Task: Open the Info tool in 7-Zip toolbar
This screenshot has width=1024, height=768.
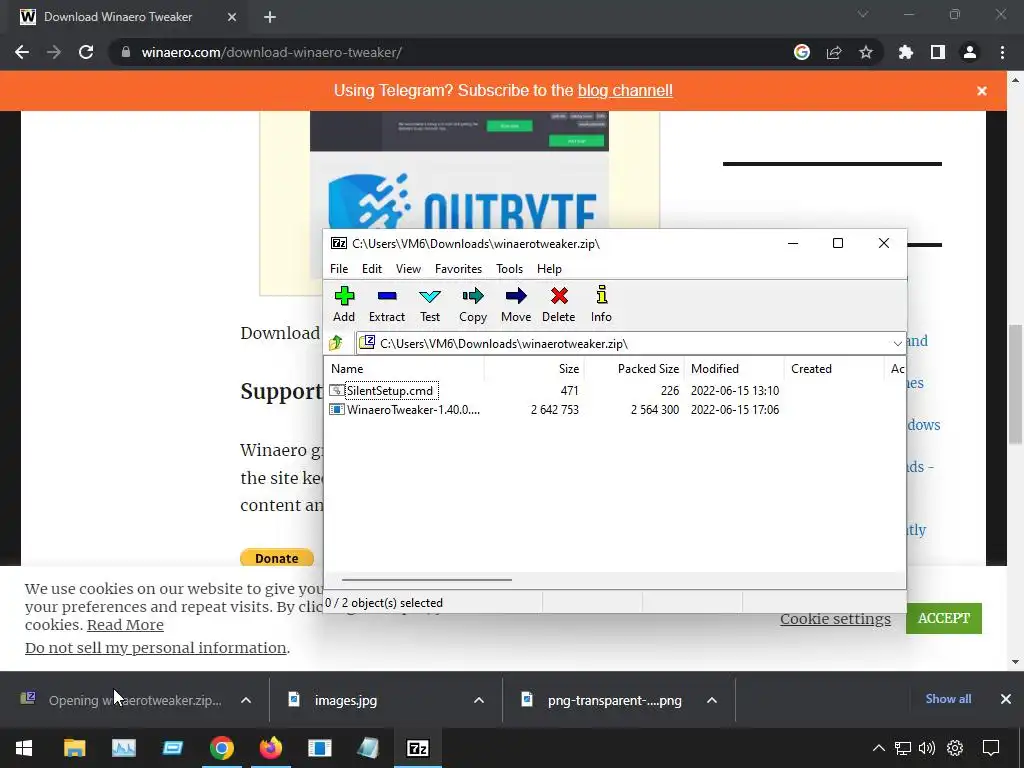Action: coord(601,304)
